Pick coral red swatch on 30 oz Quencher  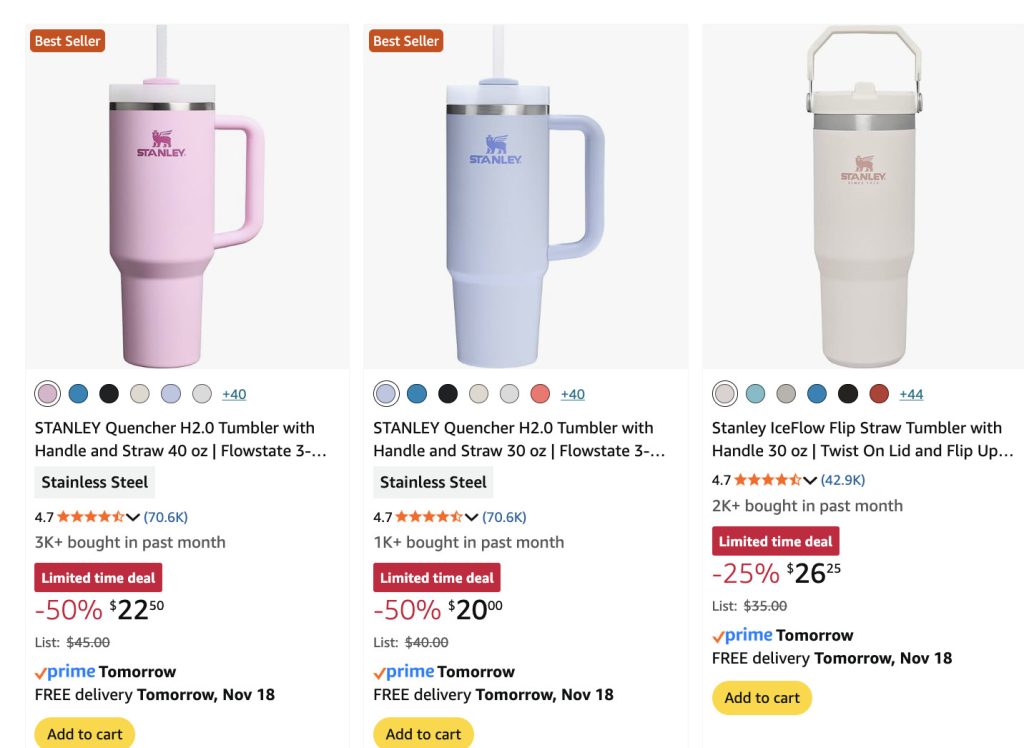tap(540, 394)
